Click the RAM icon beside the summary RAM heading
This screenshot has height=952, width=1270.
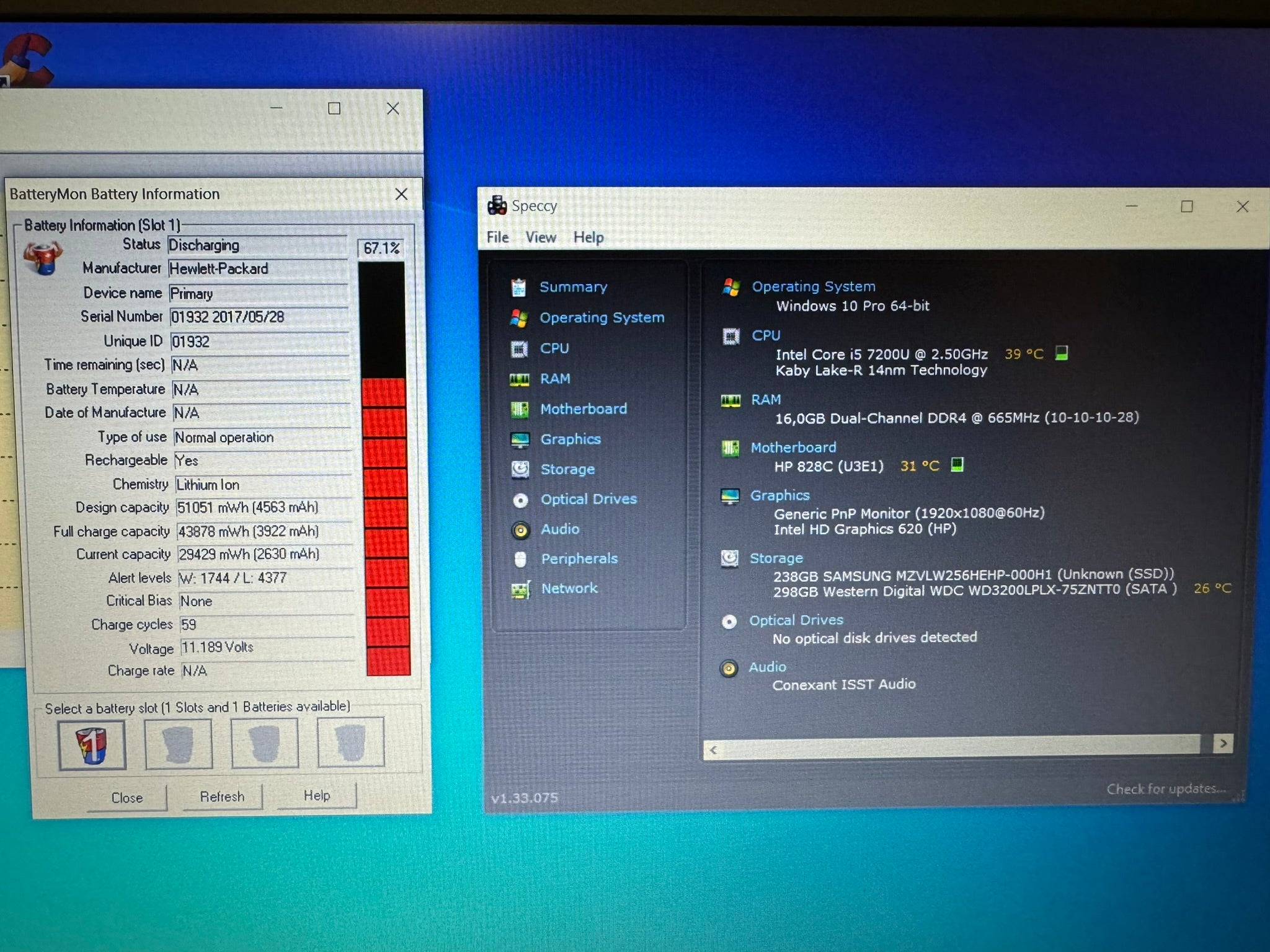click(730, 400)
